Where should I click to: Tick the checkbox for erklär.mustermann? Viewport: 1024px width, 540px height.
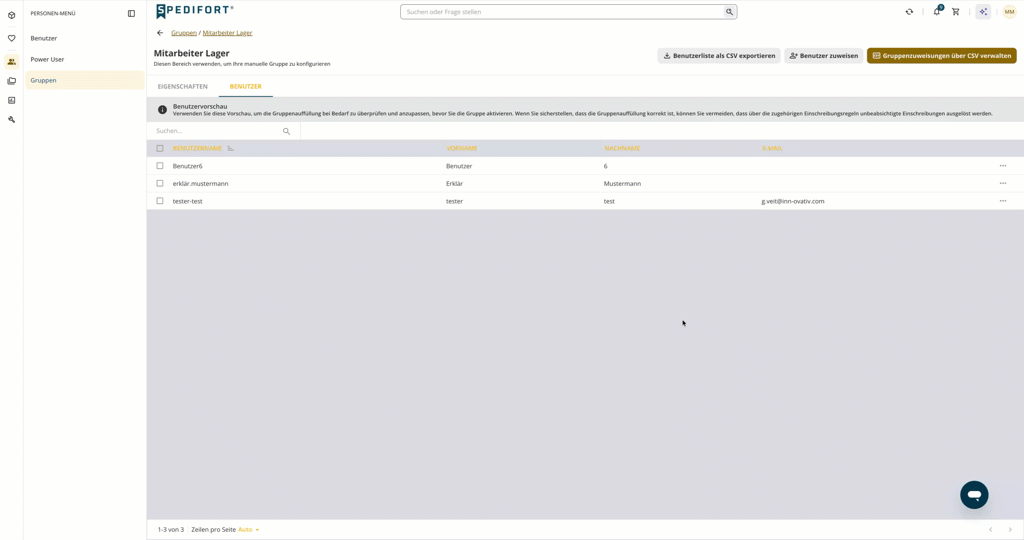(x=160, y=183)
